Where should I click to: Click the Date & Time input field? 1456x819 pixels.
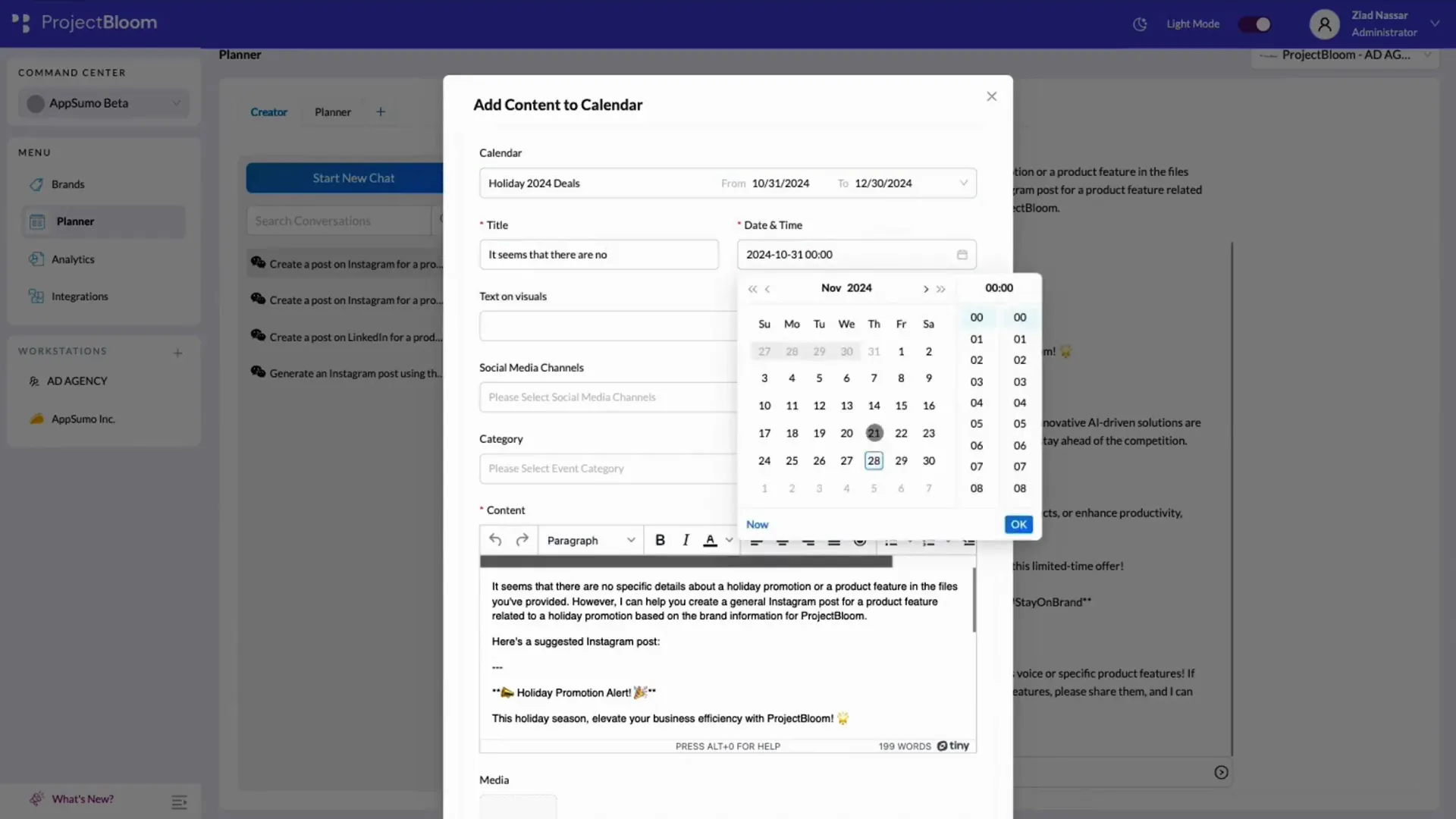[856, 255]
